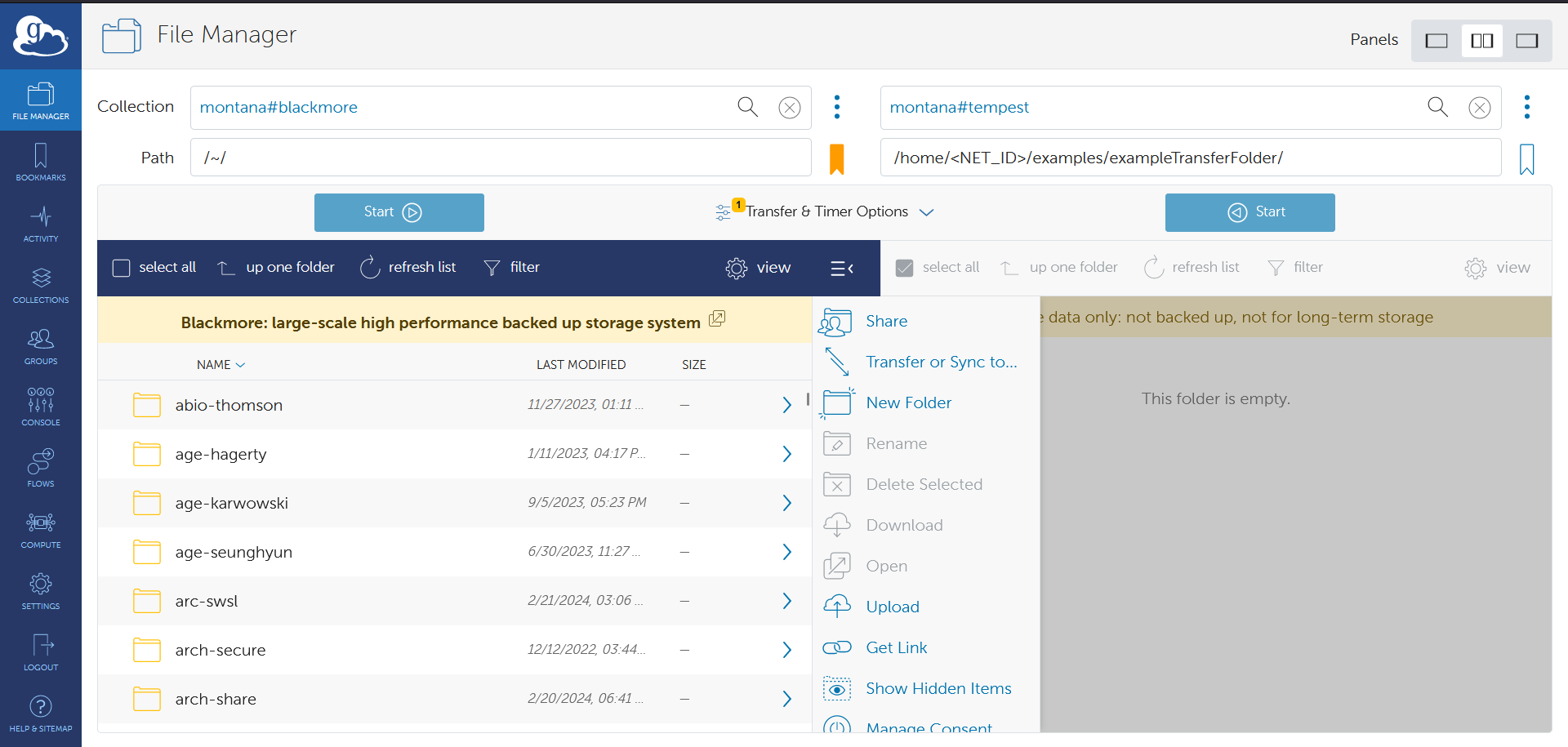Open Compute in the sidebar
This screenshot has width=1568, height=747.
click(41, 530)
